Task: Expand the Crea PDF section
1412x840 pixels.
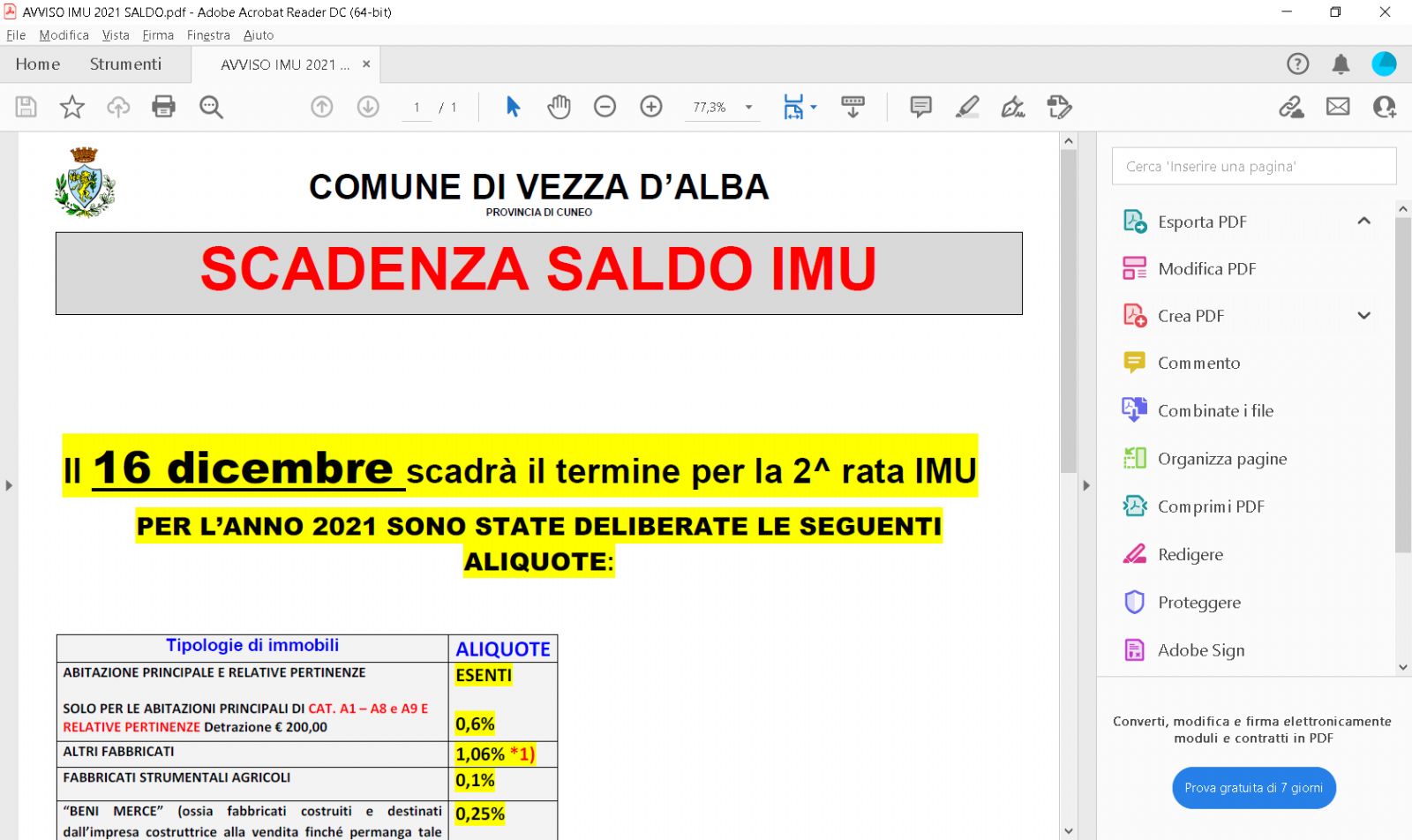Action: point(1363,316)
